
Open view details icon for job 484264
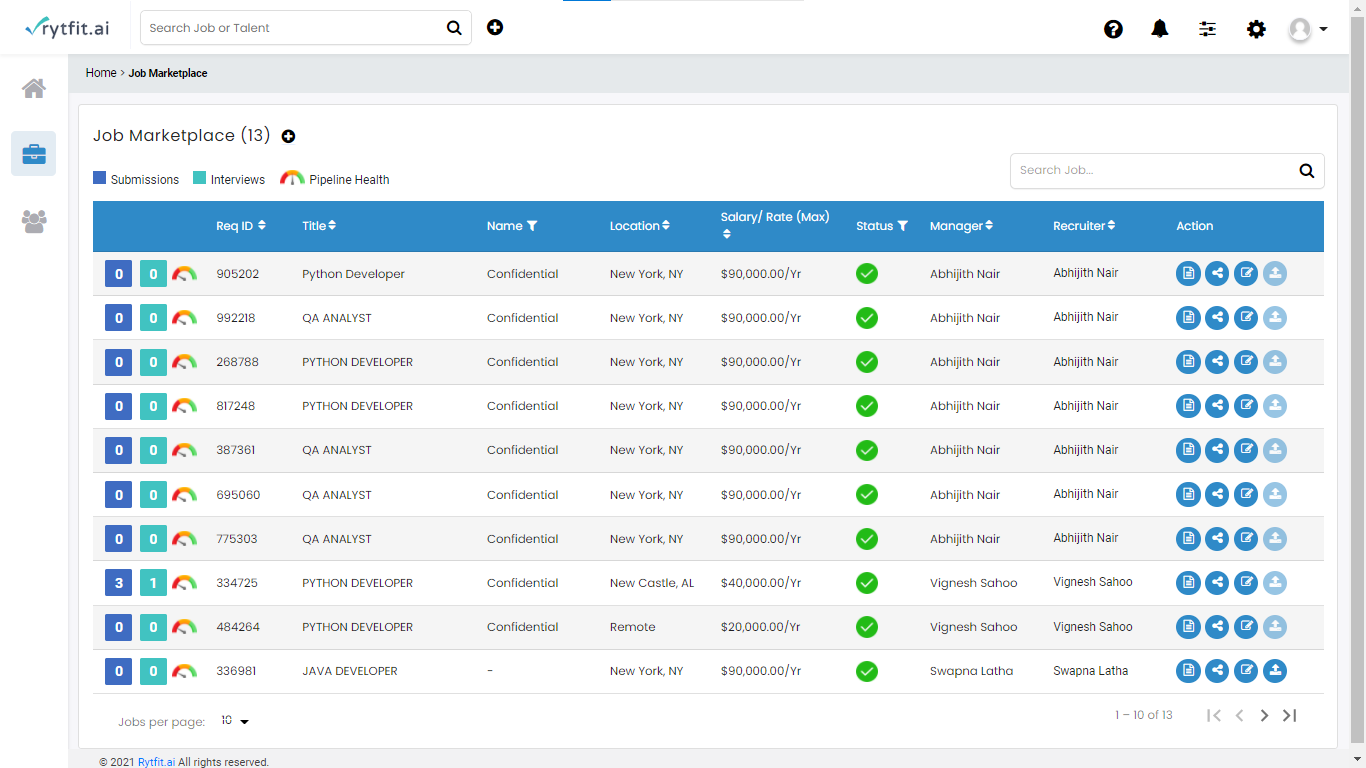[1188, 627]
